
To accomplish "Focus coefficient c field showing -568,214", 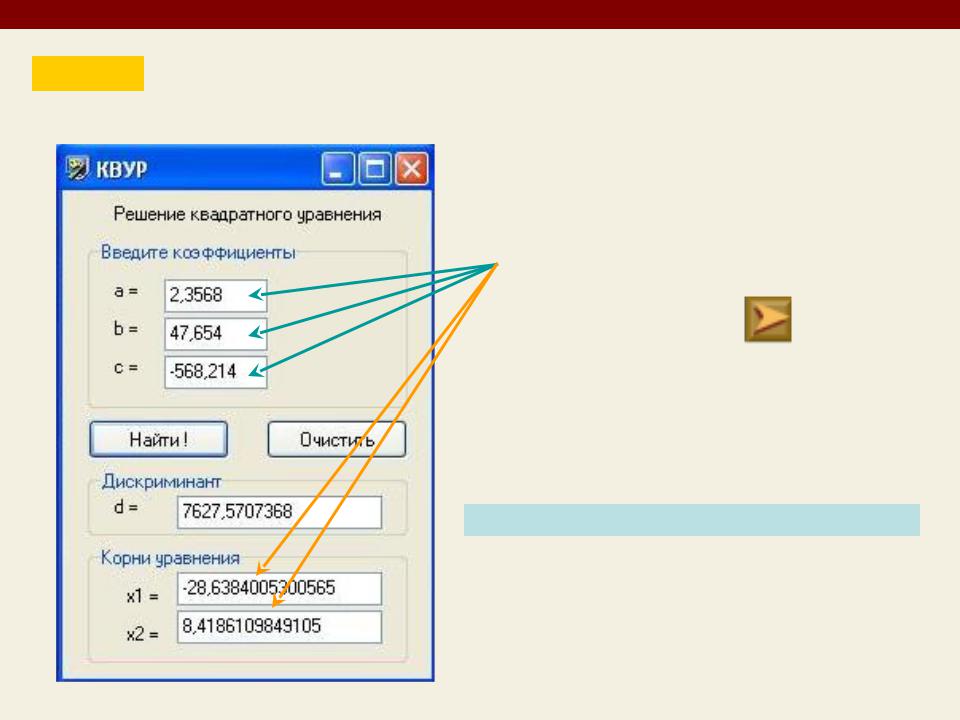I will [x=216, y=372].
